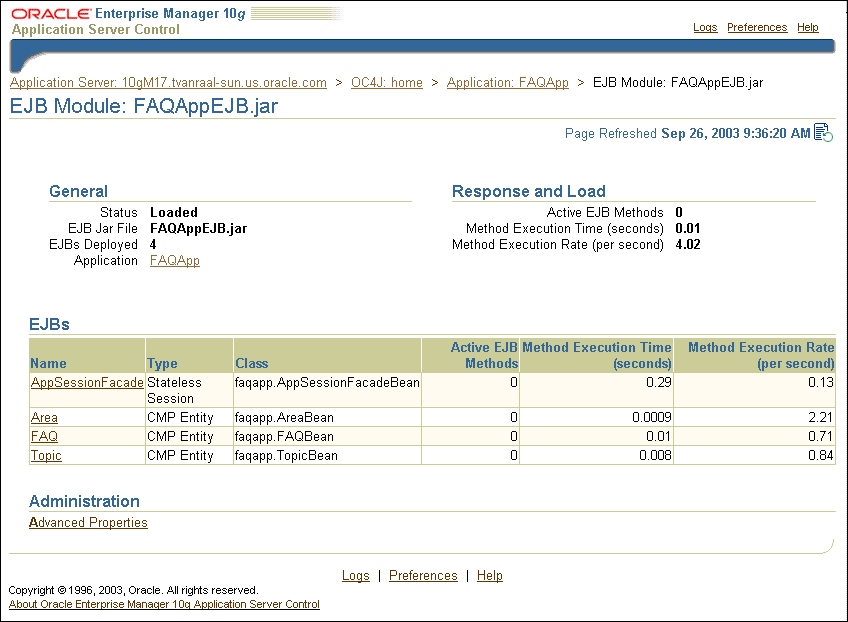Open AppSessionFacade EJB link
This screenshot has height=622, width=848.
tap(87, 382)
